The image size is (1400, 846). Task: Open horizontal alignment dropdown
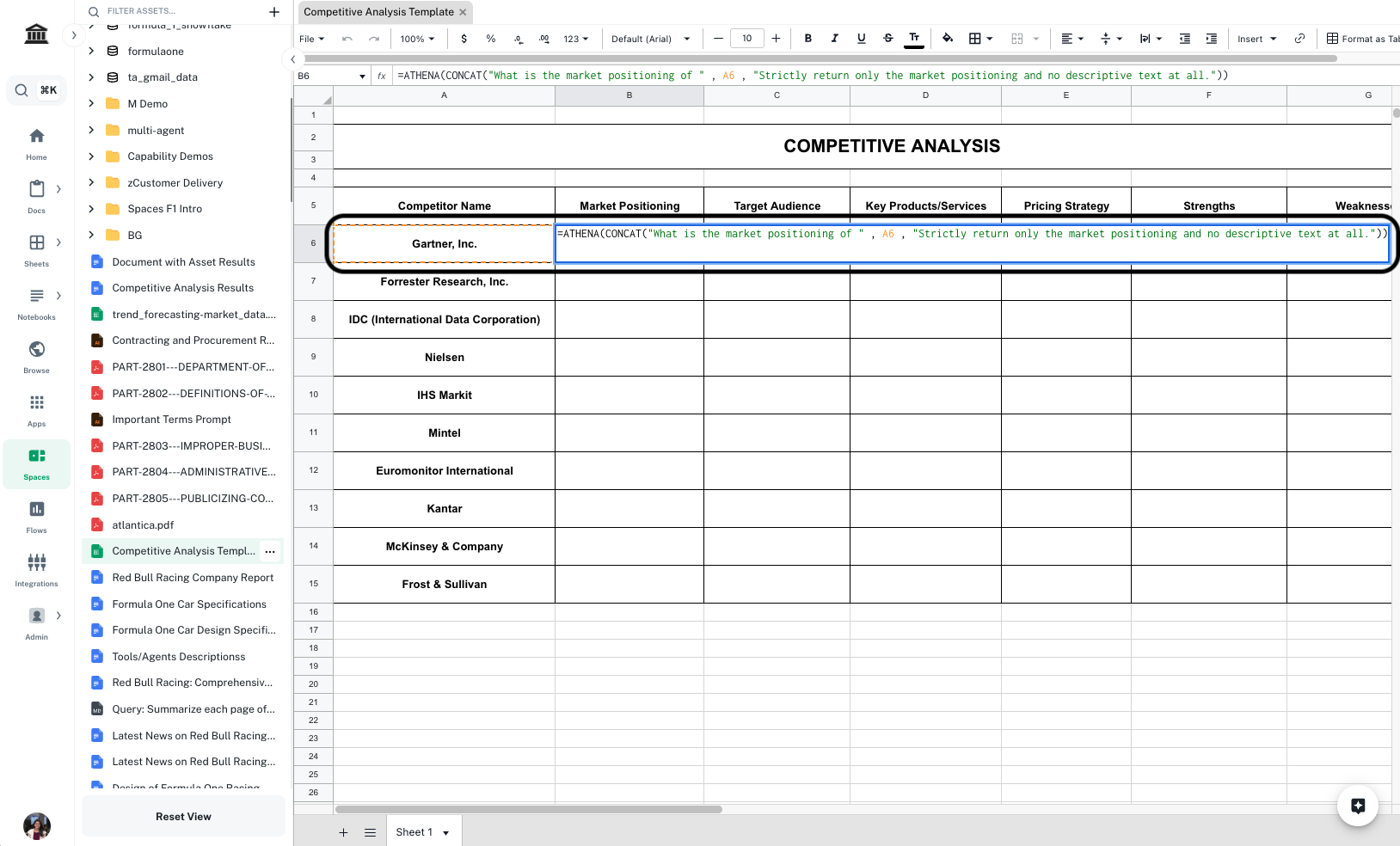click(x=1072, y=39)
